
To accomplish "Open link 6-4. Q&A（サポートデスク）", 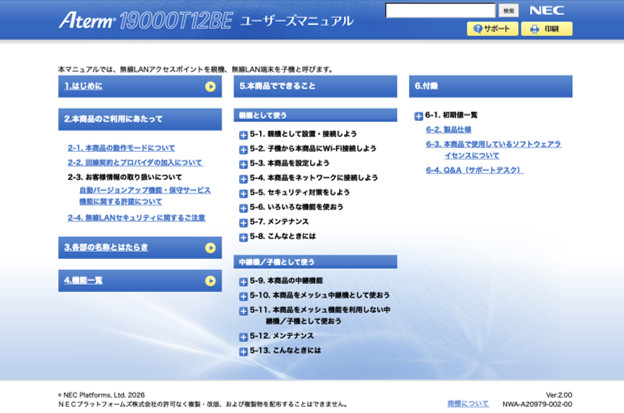I will click(x=474, y=170).
